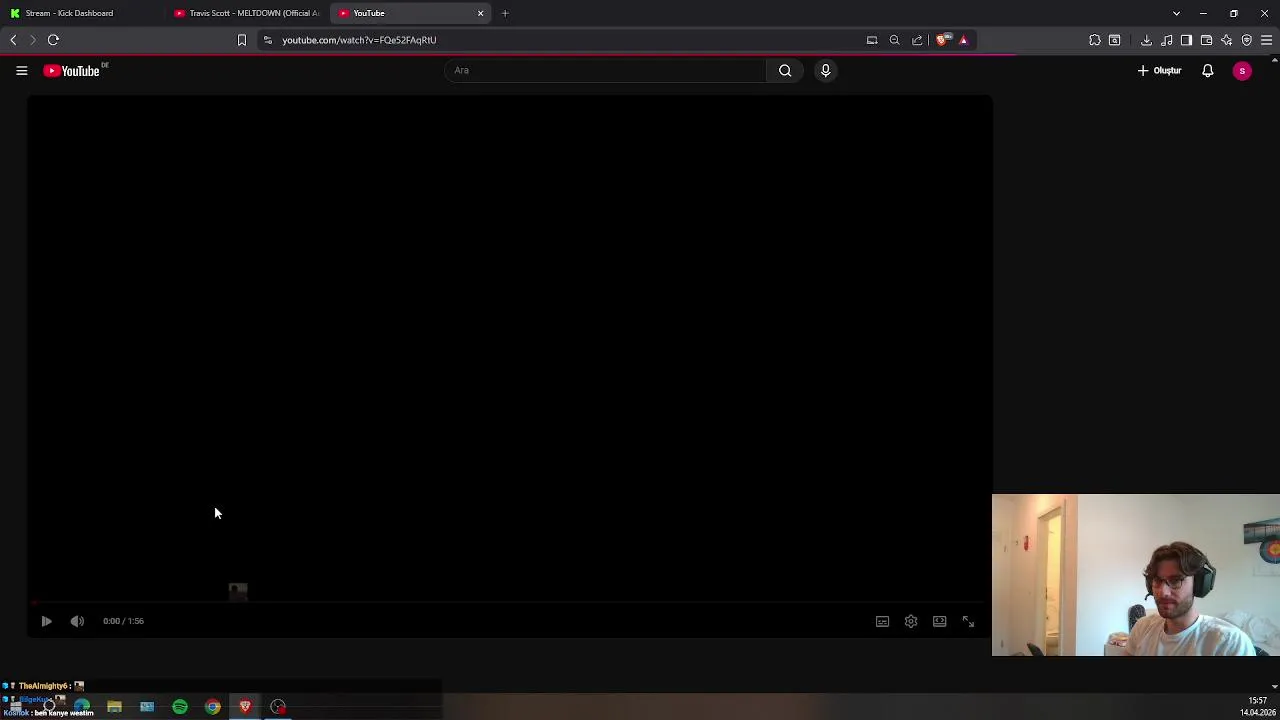Open the Leo AI sparkle icon
The height and width of the screenshot is (720, 1280).
[1226, 40]
